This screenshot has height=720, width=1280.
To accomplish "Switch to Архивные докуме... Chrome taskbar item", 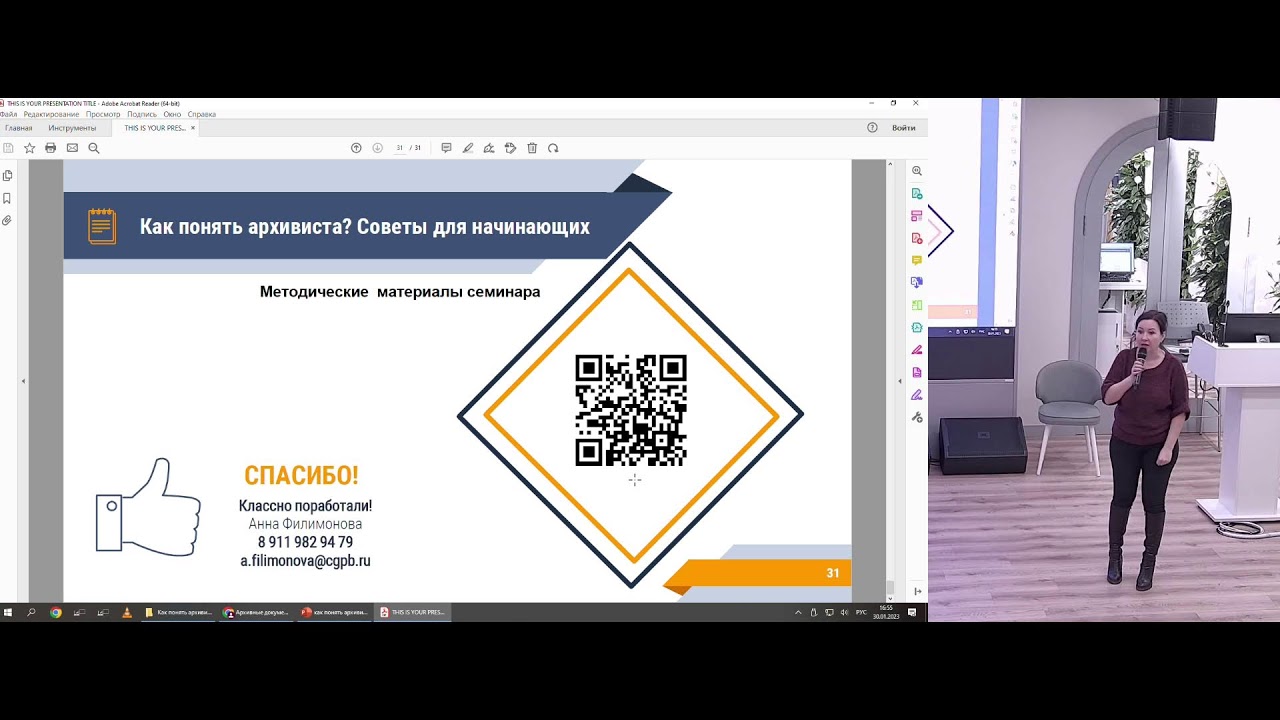I will coord(257,612).
